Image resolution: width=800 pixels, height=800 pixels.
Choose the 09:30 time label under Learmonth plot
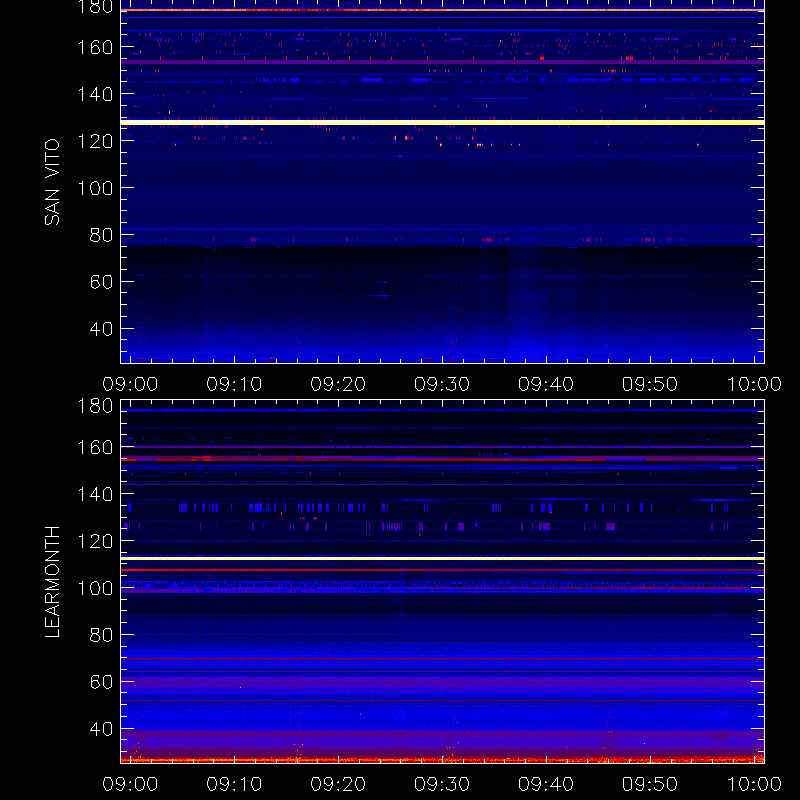click(x=442, y=784)
